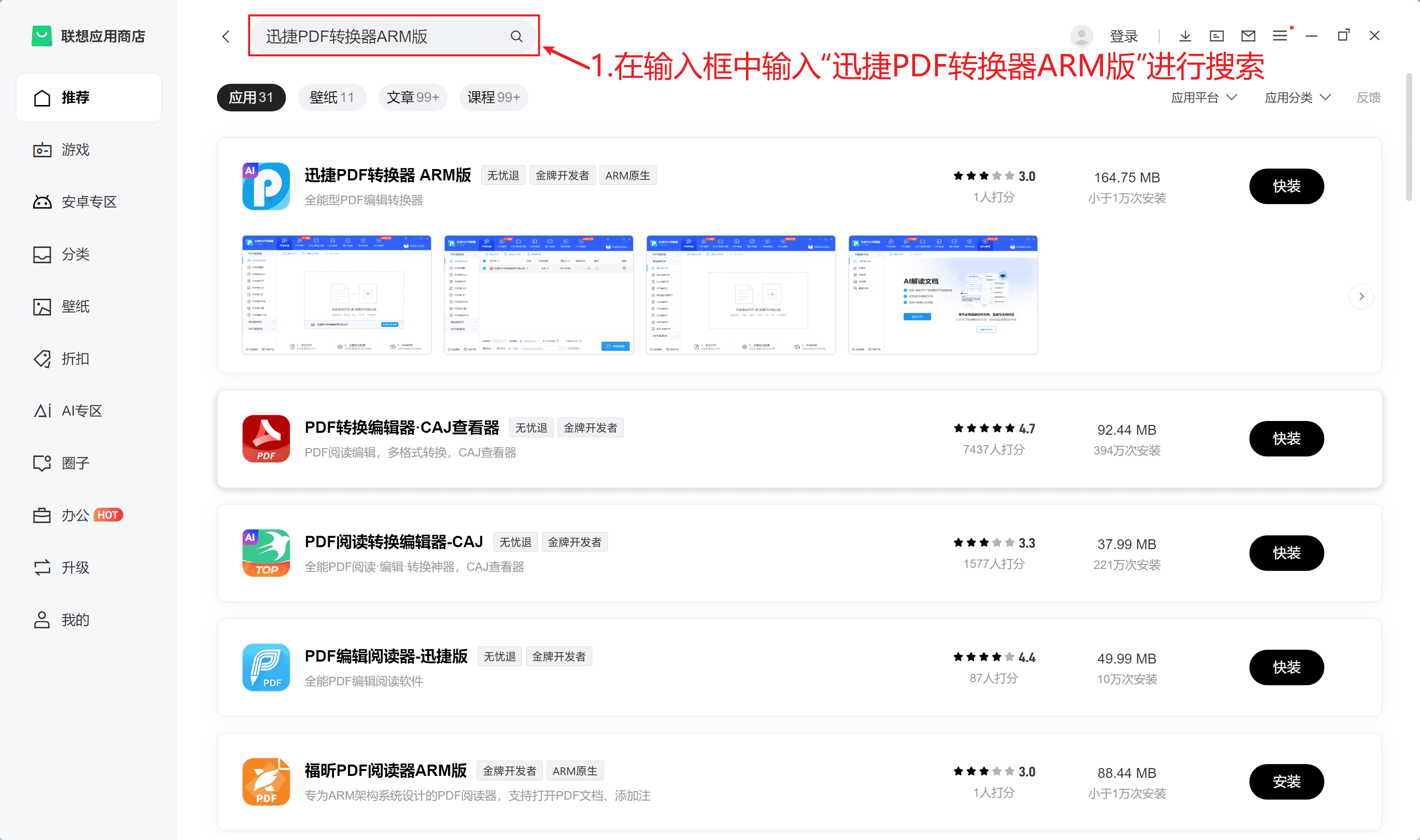Click the 164.75 MB size text

[1127, 178]
